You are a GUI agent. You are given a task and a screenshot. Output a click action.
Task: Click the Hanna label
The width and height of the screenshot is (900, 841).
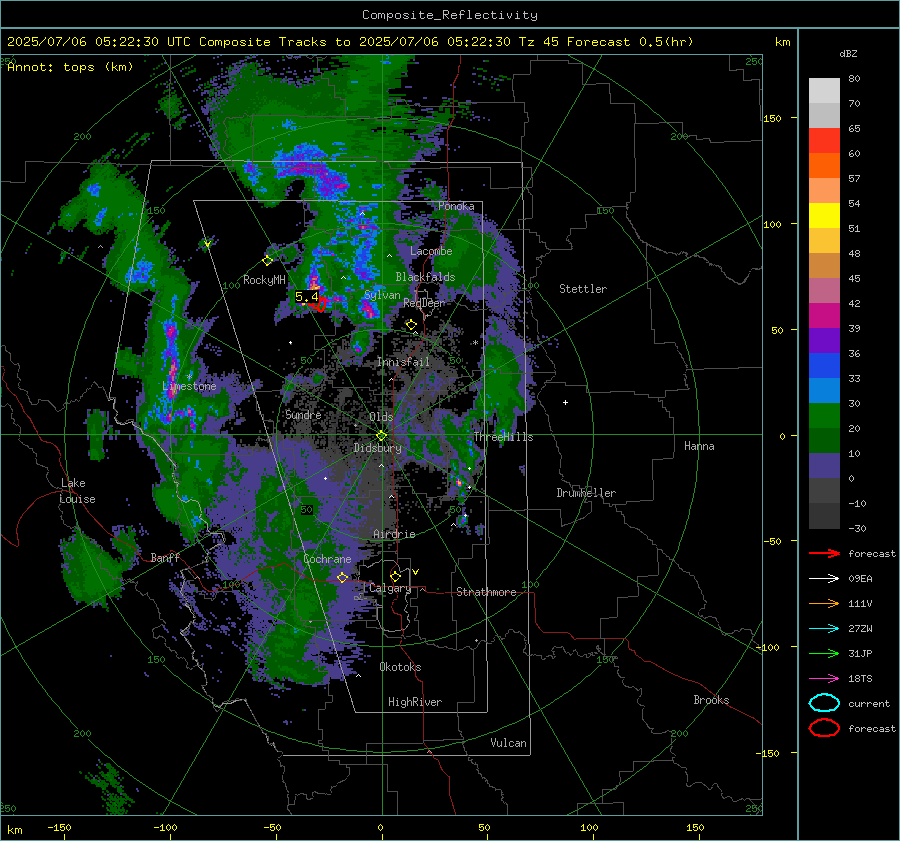point(699,446)
